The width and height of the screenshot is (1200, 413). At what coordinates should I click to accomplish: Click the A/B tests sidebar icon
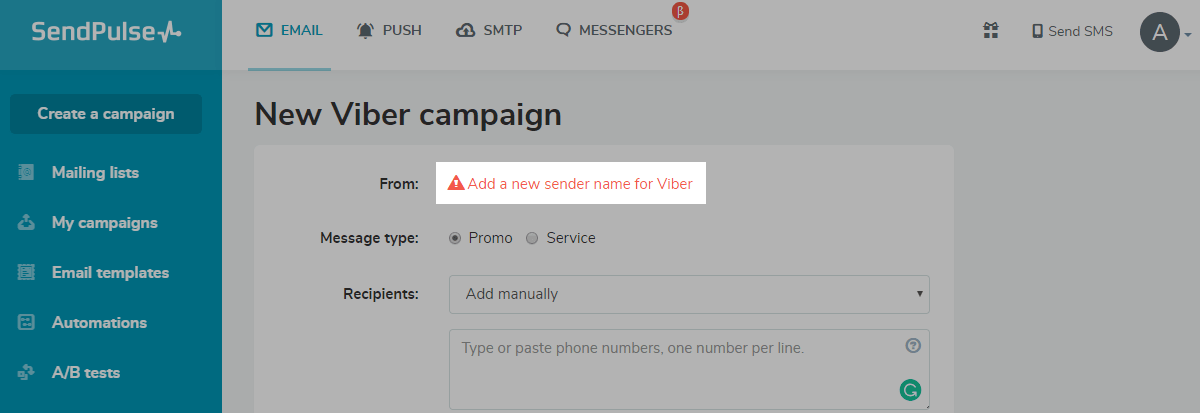(x=27, y=373)
